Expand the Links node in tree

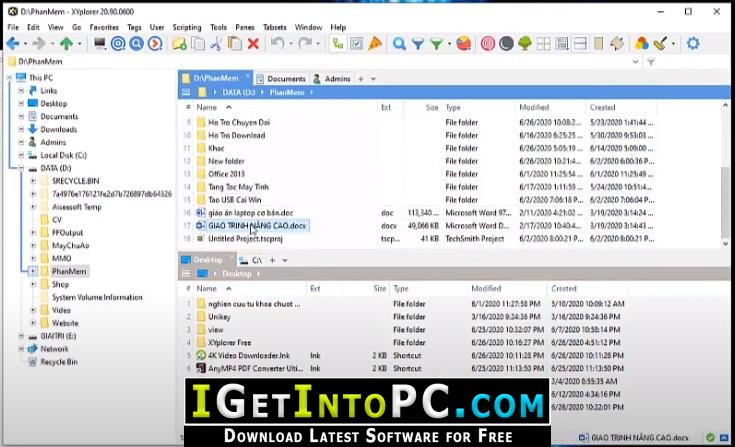[21, 90]
